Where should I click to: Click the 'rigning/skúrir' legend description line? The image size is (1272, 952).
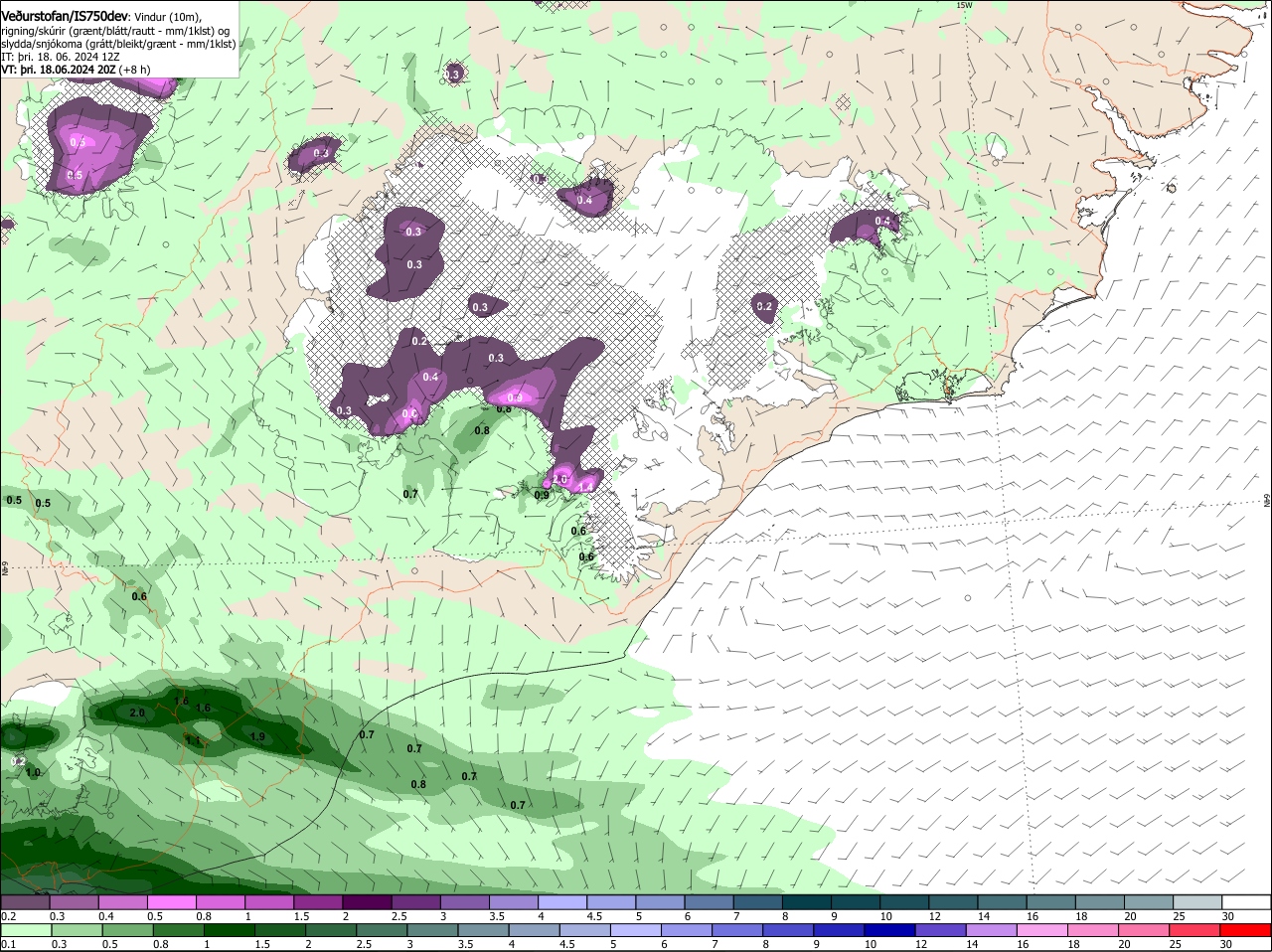(x=116, y=31)
